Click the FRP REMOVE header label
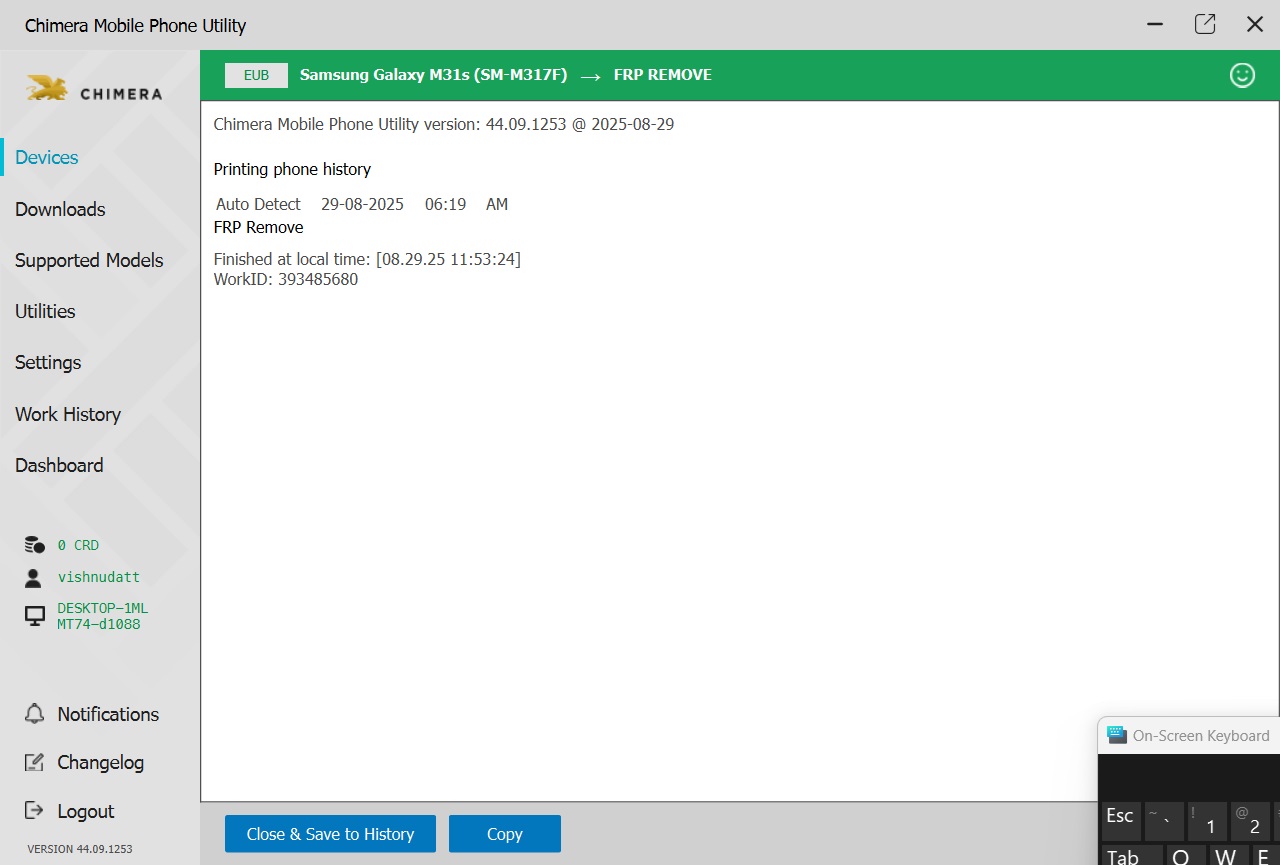The height and width of the screenshot is (865, 1280). click(663, 75)
